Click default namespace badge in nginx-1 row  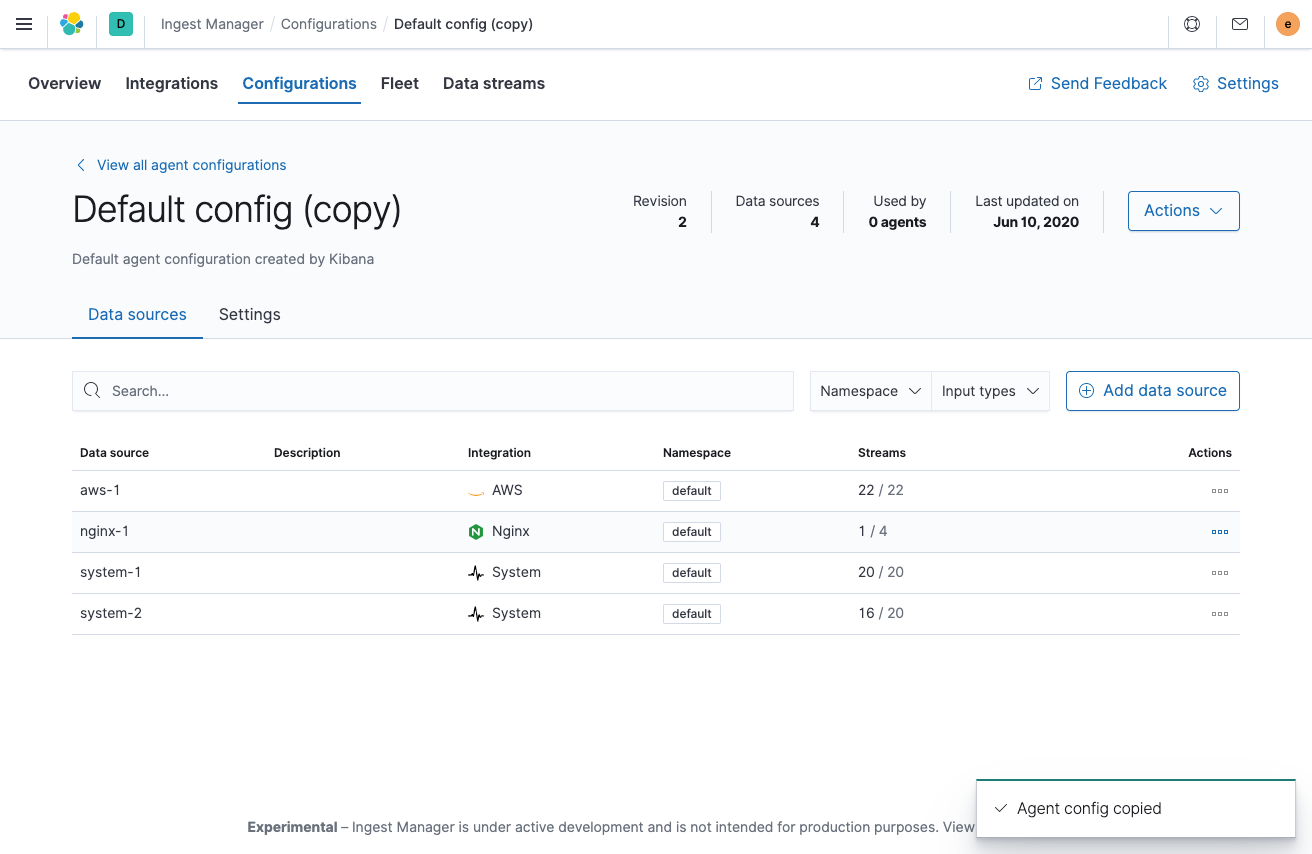[691, 532]
